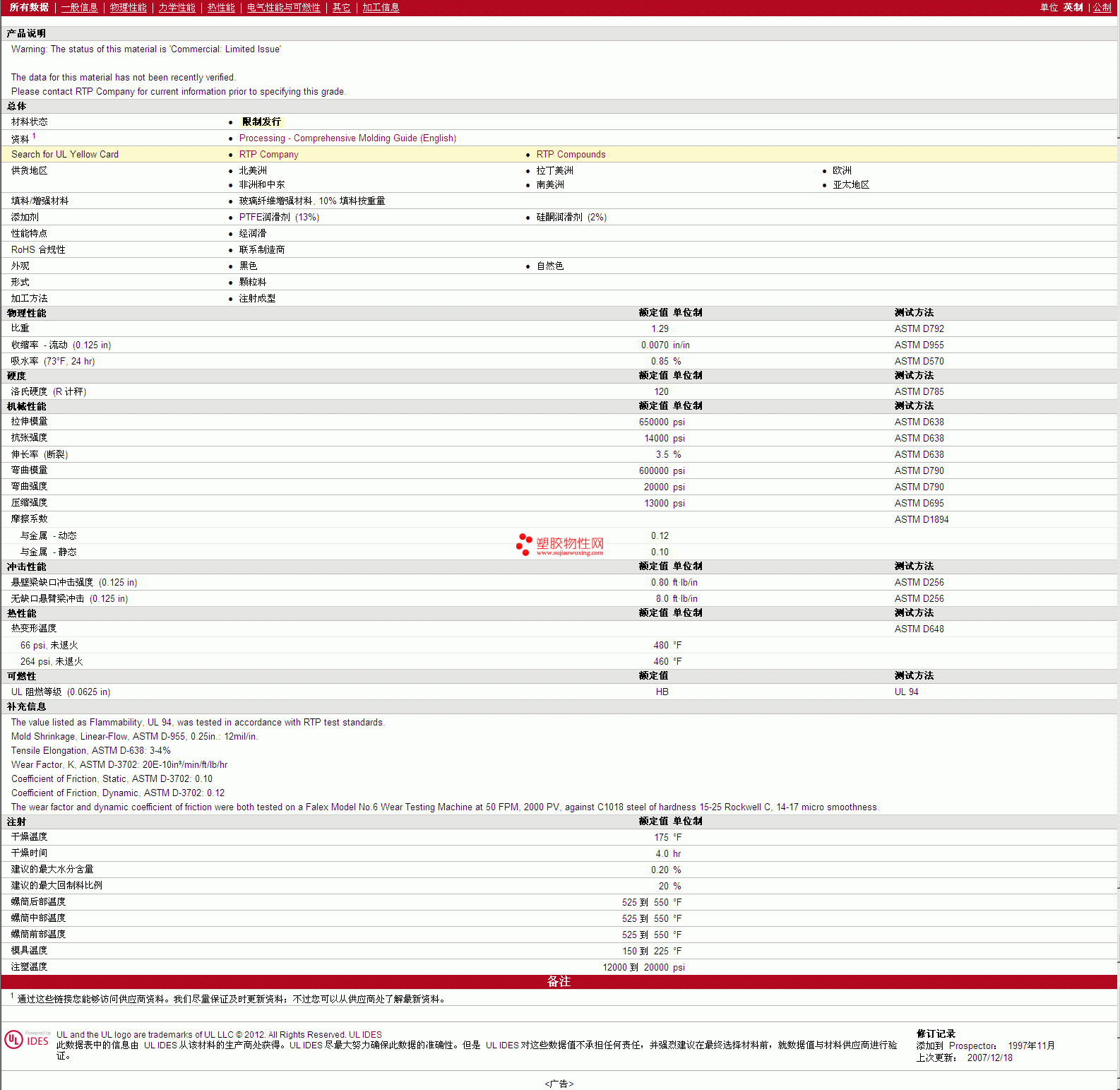Click 硅酮润滑剂 (2%) additive entry
1120x1090 pixels.
(x=571, y=218)
